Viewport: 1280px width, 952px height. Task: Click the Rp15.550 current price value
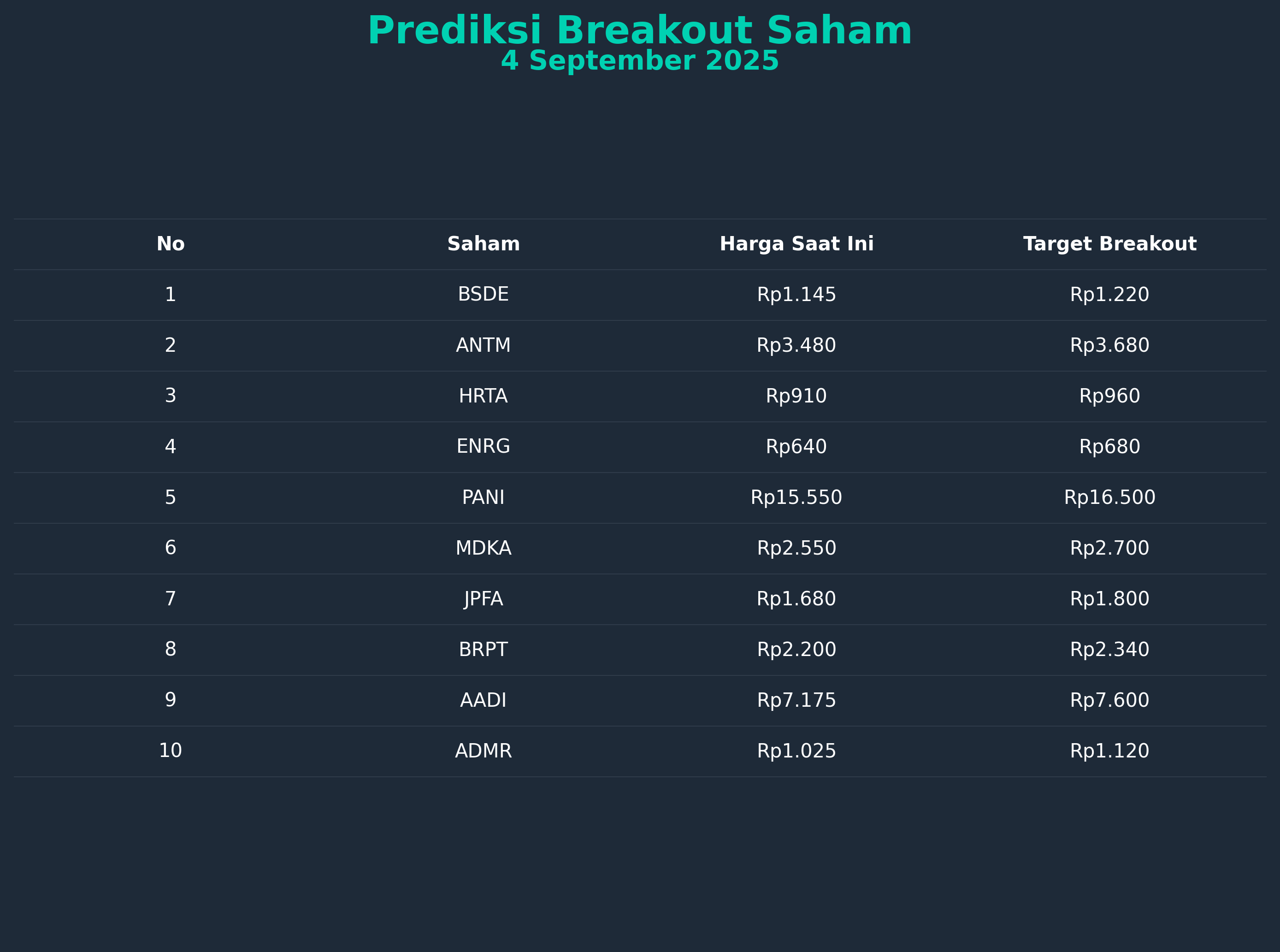tap(796, 498)
